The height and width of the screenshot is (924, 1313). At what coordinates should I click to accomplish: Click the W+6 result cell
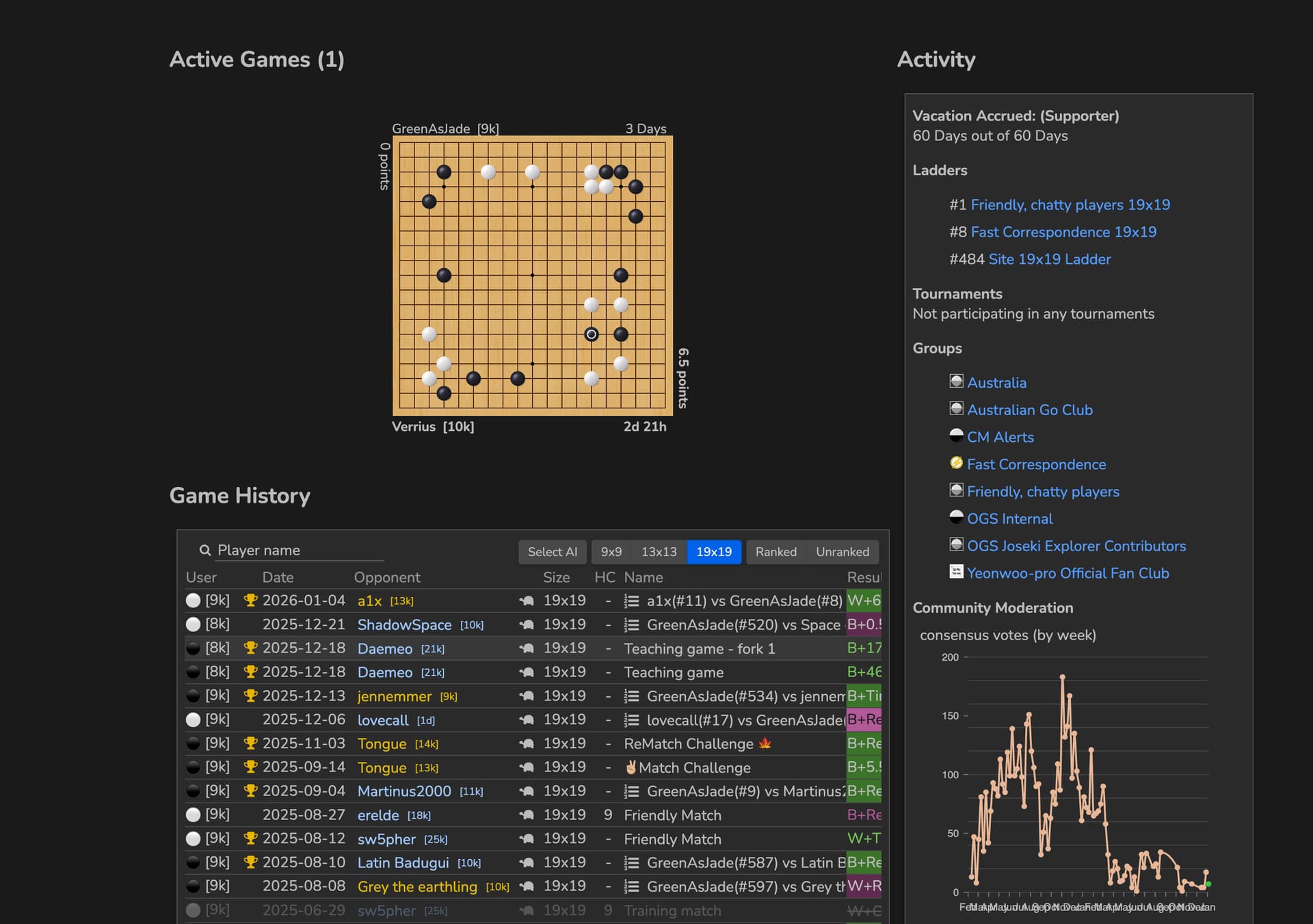point(863,600)
